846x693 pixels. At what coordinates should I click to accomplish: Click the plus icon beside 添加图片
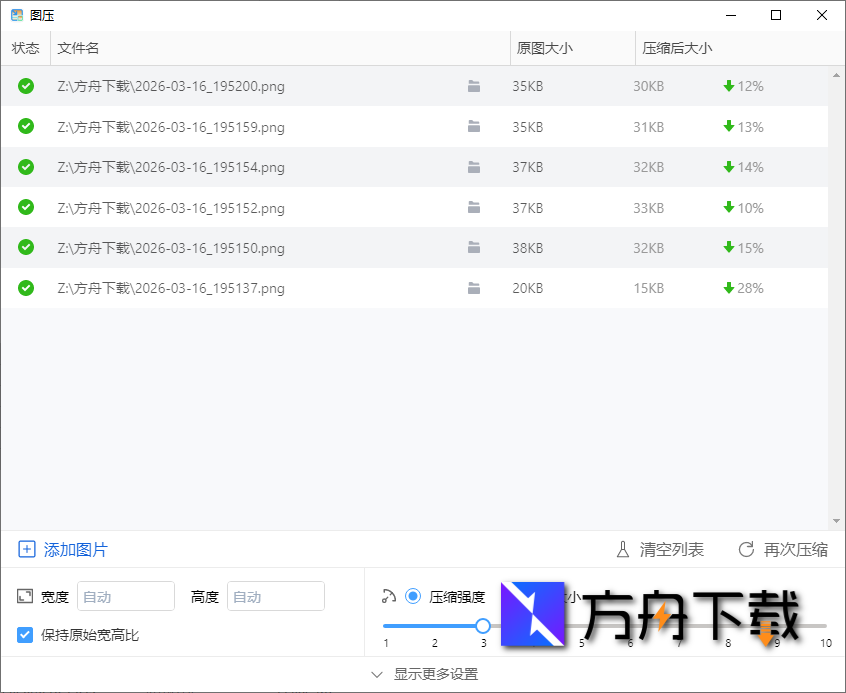point(28,549)
